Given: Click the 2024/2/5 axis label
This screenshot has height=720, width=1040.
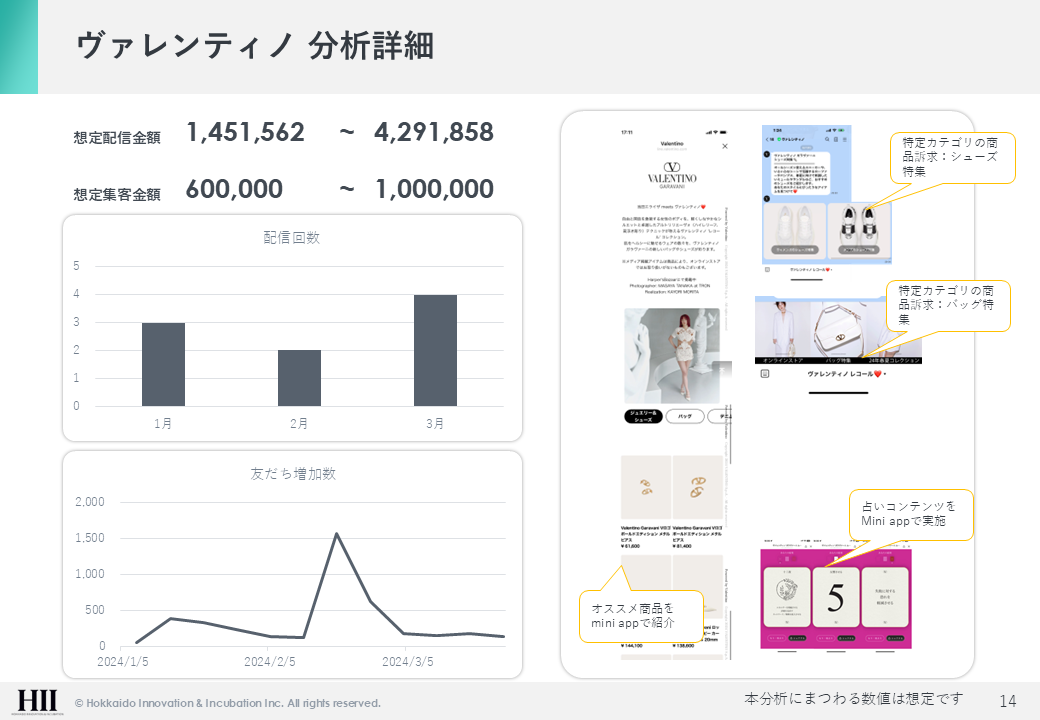Looking at the screenshot, I should (x=270, y=662).
